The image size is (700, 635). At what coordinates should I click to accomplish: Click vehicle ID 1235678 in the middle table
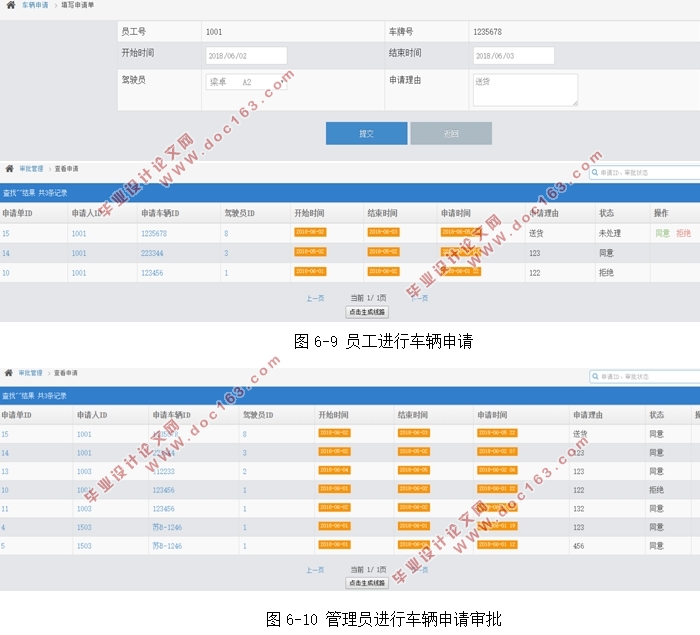pos(154,233)
